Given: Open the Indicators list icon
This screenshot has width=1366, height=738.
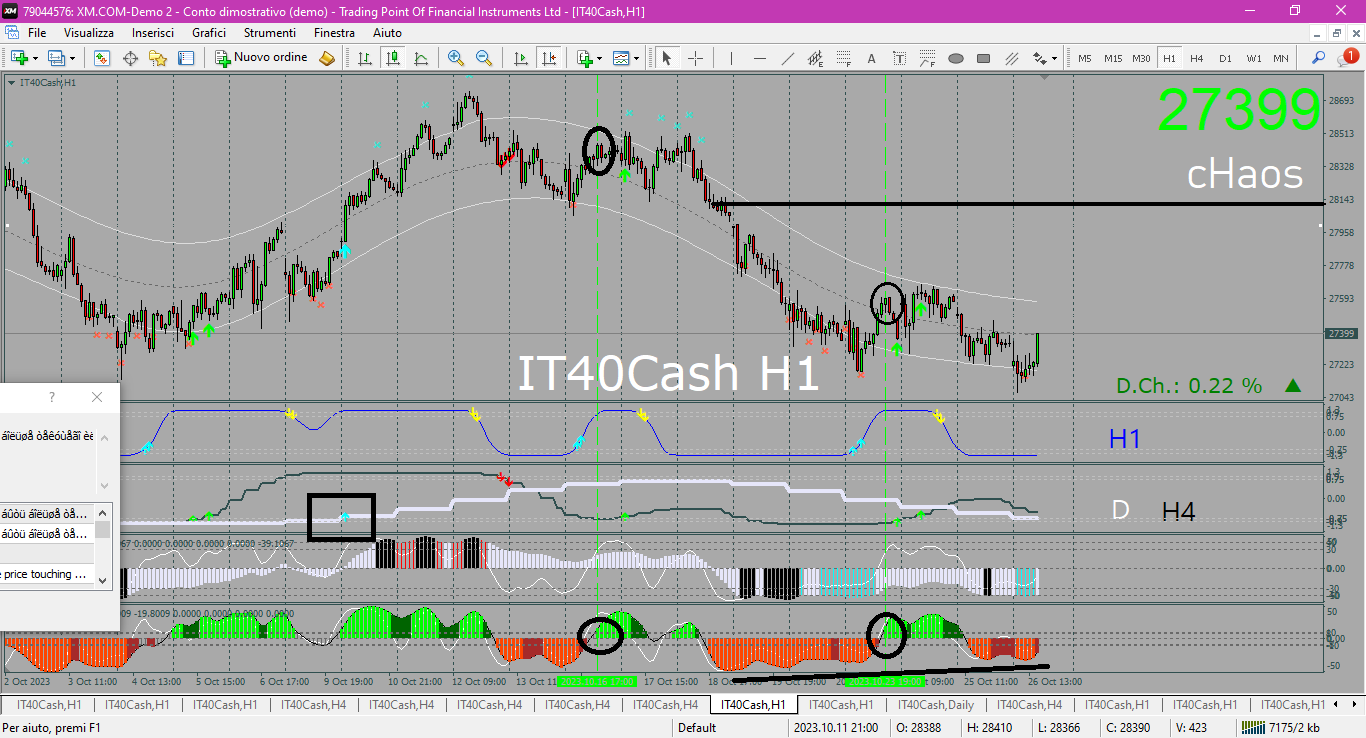Looking at the screenshot, I should pyautogui.click(x=585, y=58).
